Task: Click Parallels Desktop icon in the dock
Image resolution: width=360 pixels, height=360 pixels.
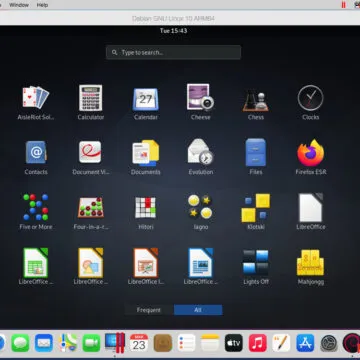Action: [x=115, y=343]
